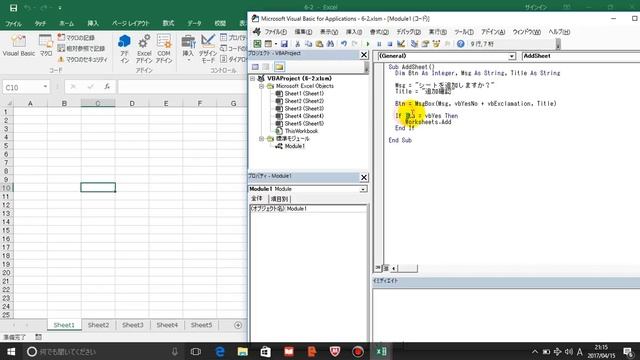Add a new sheet with plus button
The image size is (640, 360).
[238, 325]
